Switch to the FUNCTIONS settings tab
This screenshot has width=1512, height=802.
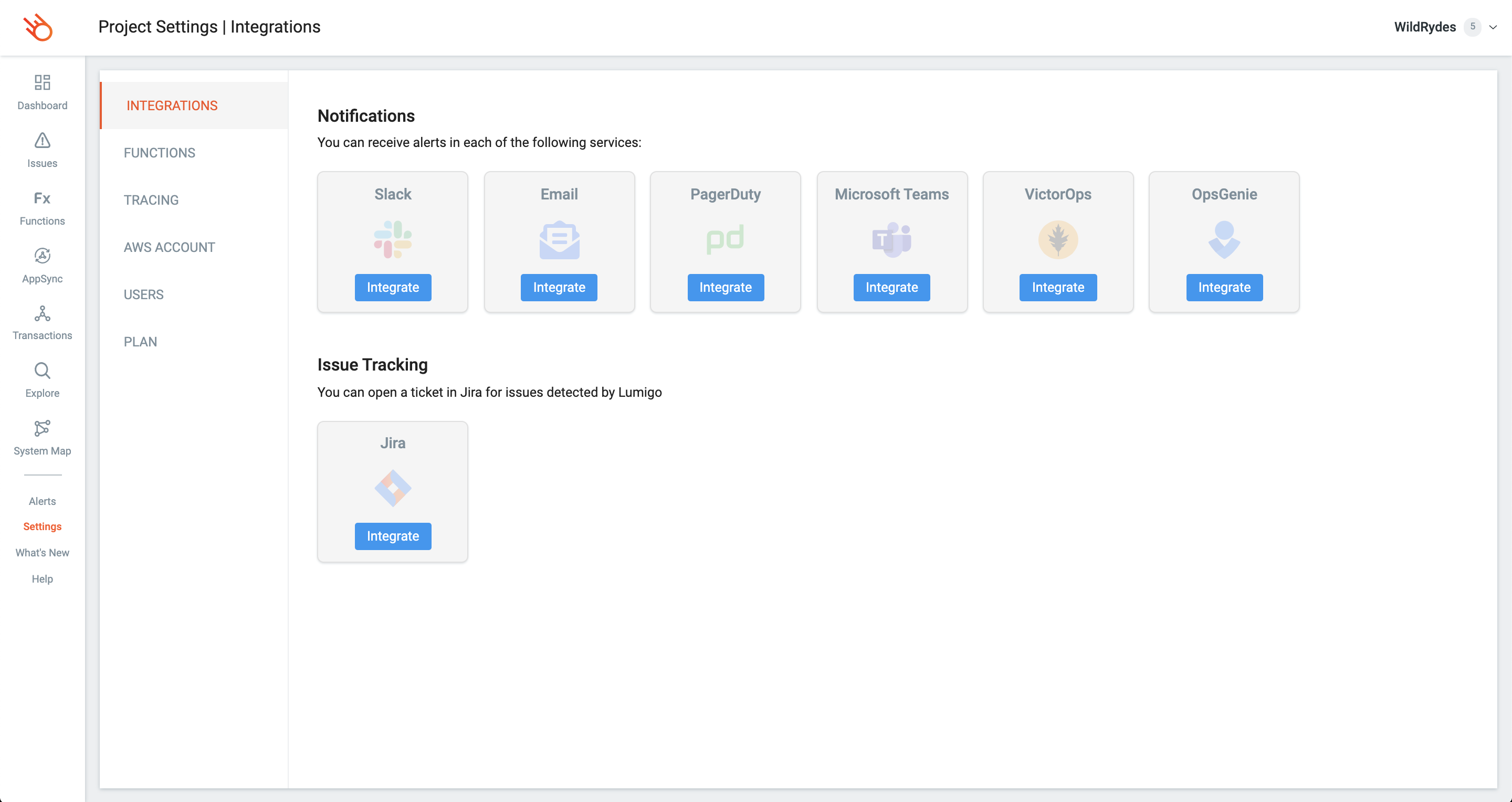click(x=160, y=153)
